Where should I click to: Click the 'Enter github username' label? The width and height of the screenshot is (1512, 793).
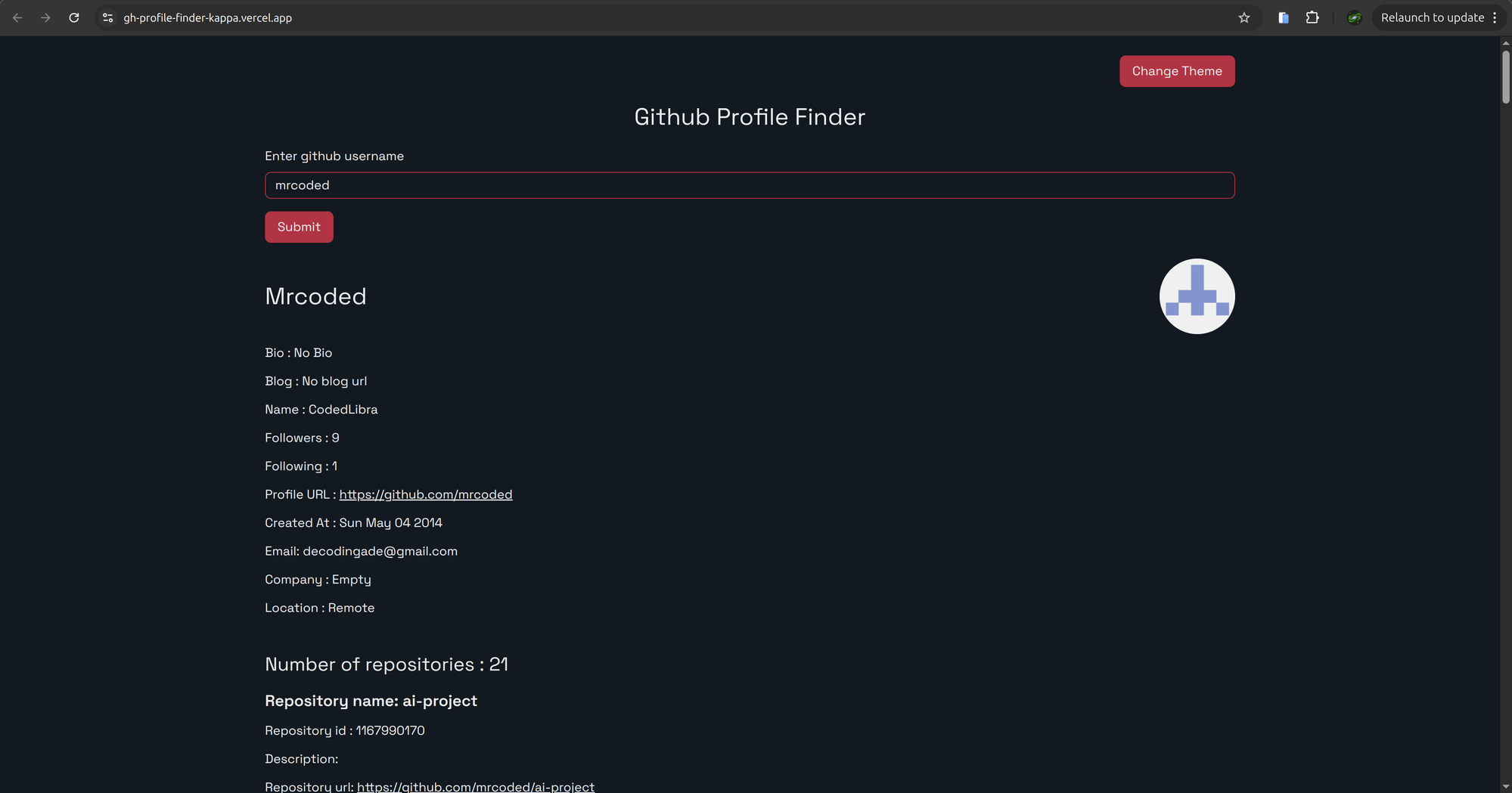[x=334, y=156]
